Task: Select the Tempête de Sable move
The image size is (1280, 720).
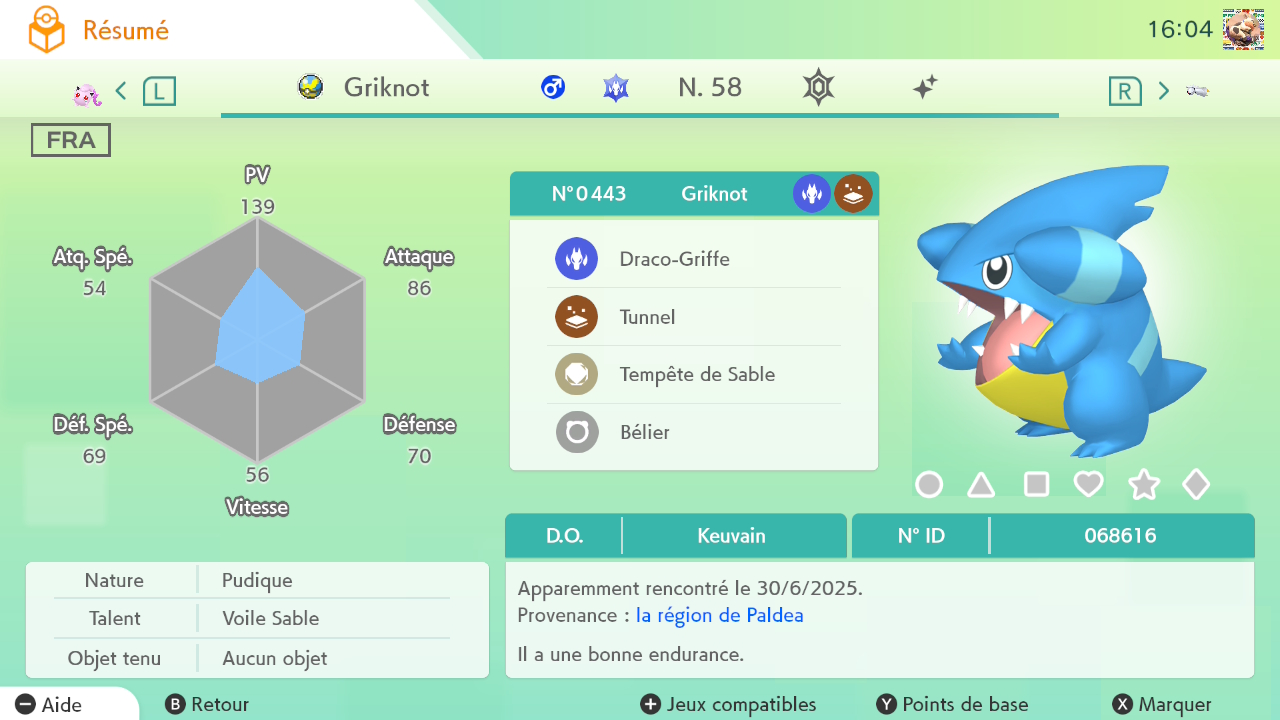Action: [694, 374]
